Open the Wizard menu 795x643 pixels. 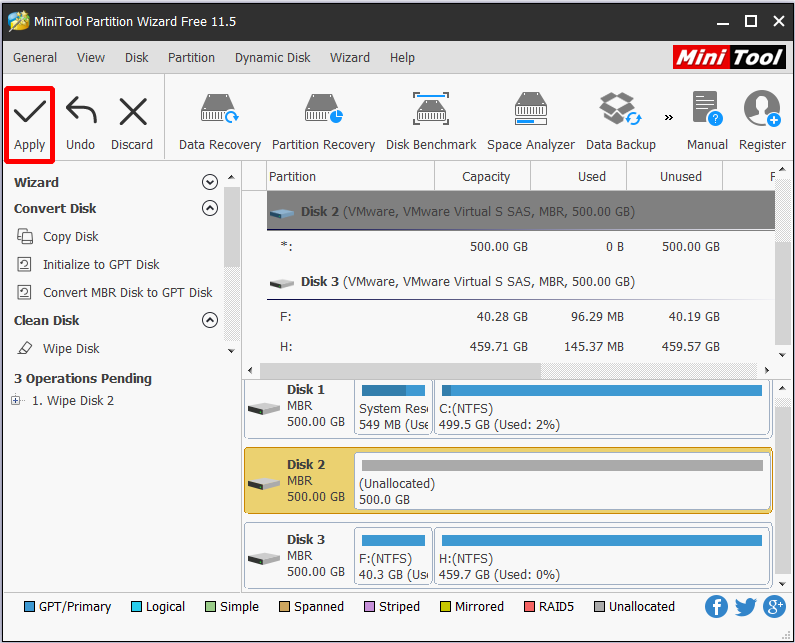pos(350,58)
